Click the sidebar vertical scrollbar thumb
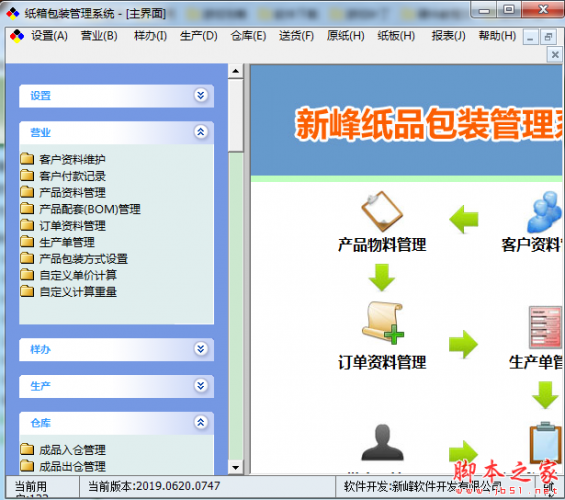 236,115
